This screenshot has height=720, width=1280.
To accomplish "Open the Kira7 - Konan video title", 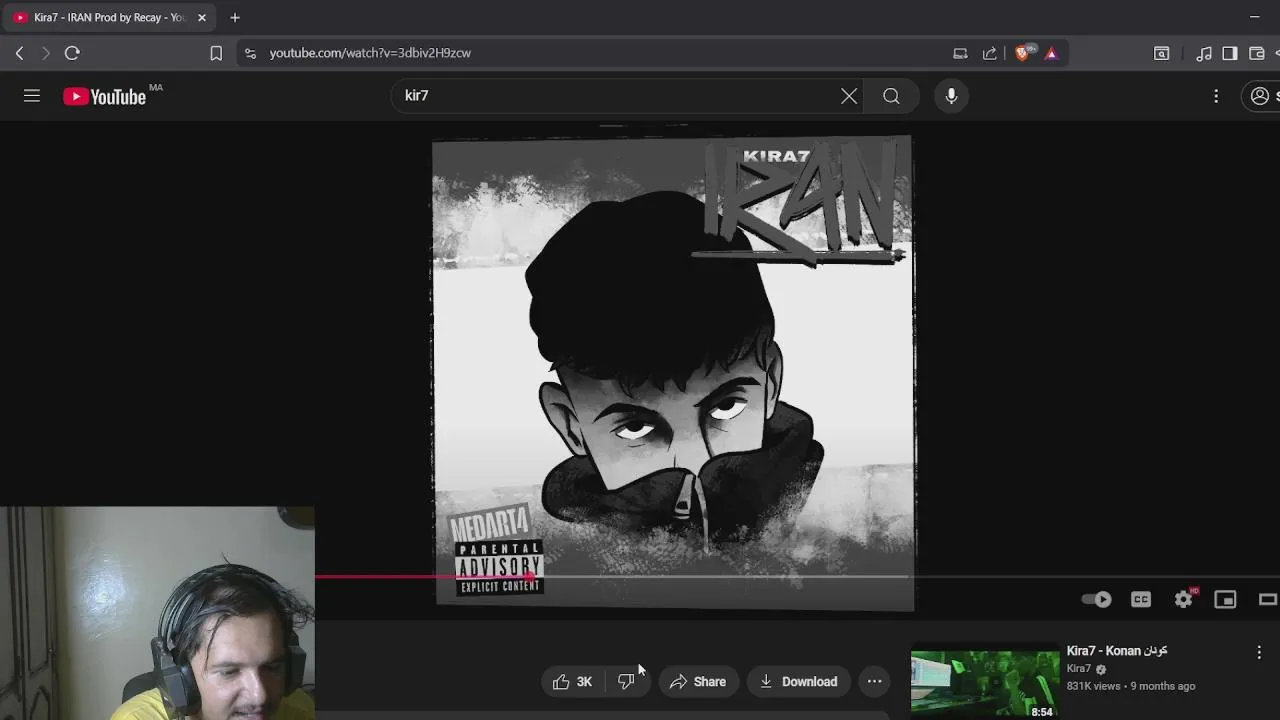I will tap(1117, 651).
